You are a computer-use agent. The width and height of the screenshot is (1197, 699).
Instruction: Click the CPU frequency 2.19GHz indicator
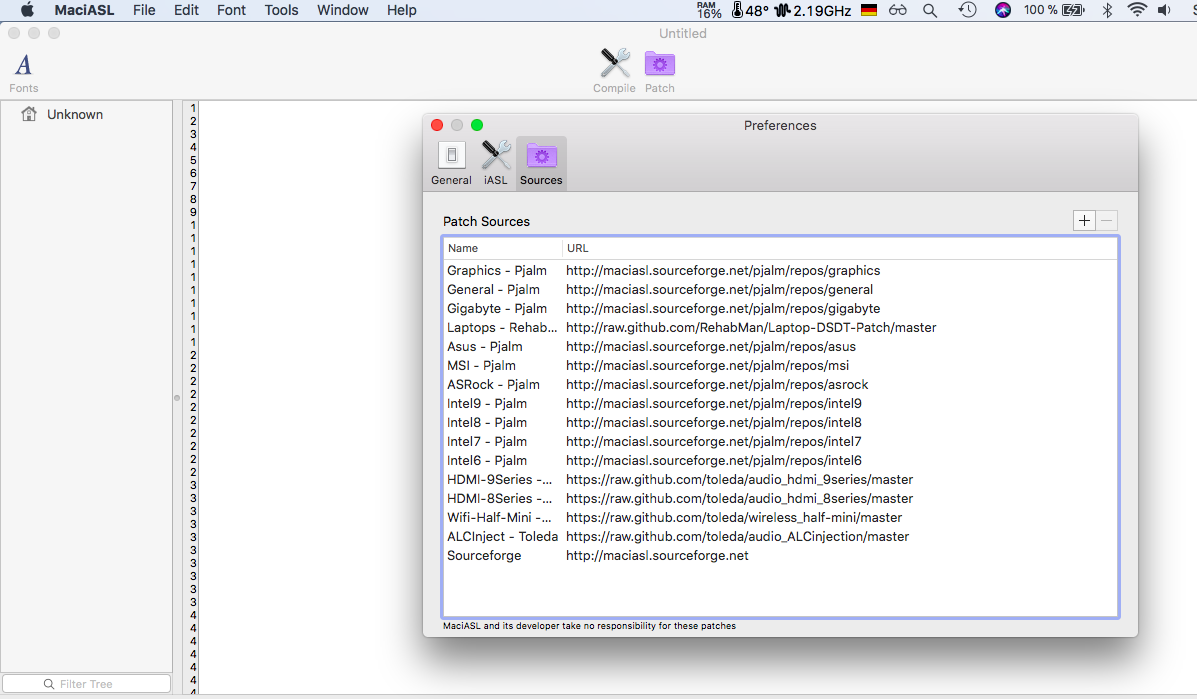[812, 10]
